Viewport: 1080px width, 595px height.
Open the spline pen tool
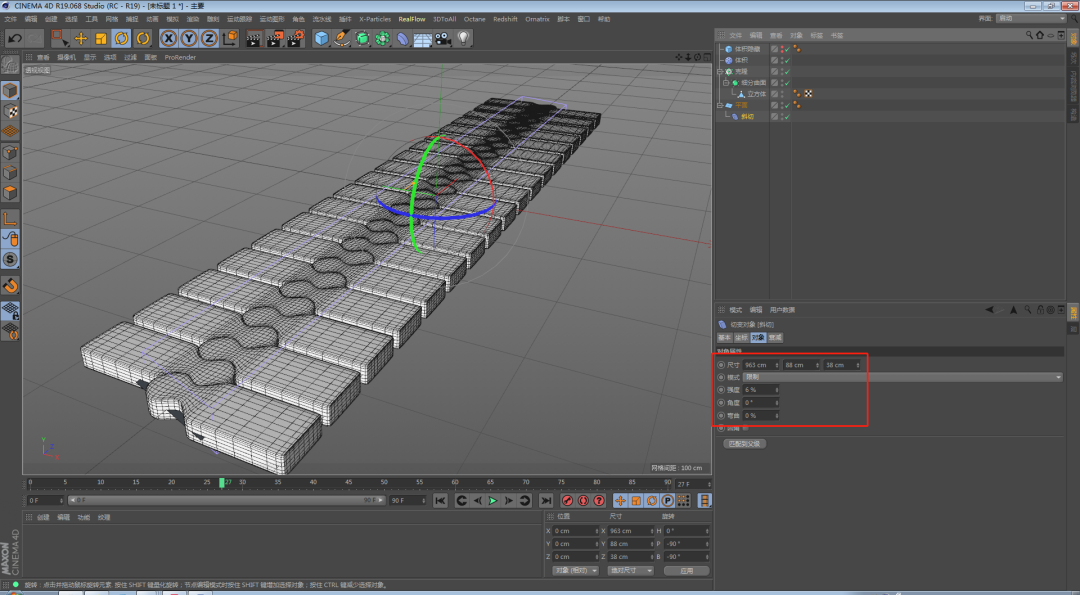[342, 38]
